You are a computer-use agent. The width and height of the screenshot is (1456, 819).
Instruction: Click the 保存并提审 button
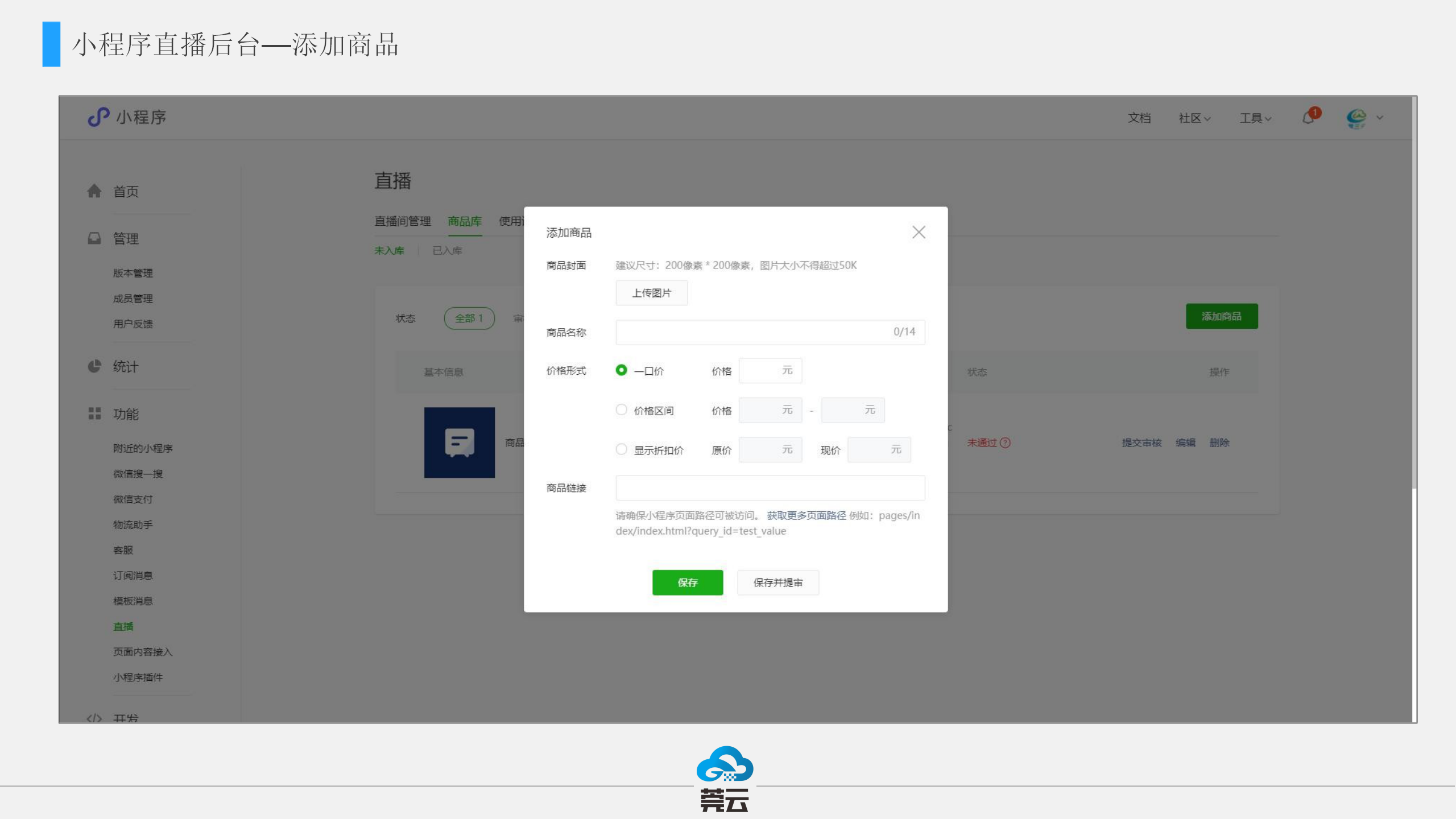pos(778,582)
